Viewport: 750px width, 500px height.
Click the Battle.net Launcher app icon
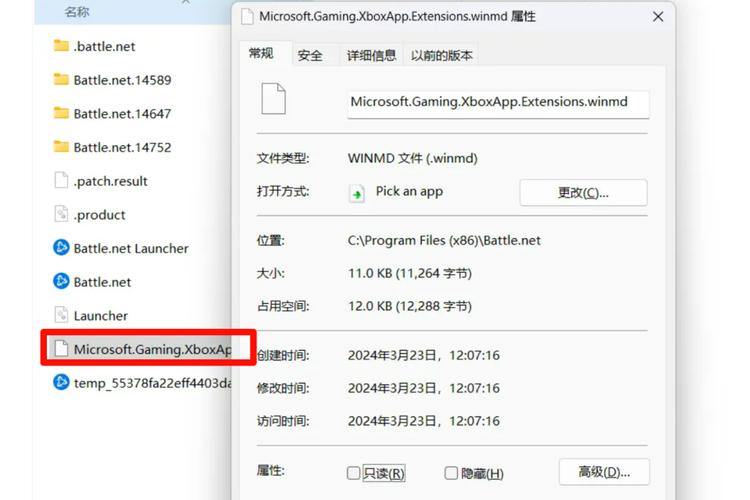pyautogui.click(x=61, y=247)
